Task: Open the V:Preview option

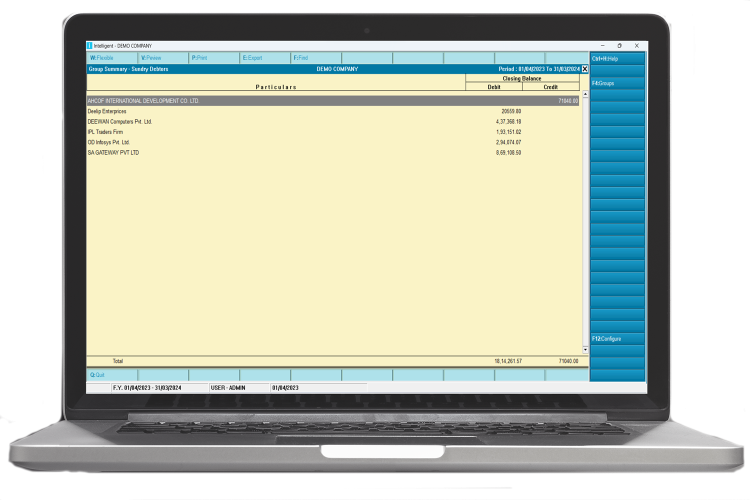Action: coord(163,58)
